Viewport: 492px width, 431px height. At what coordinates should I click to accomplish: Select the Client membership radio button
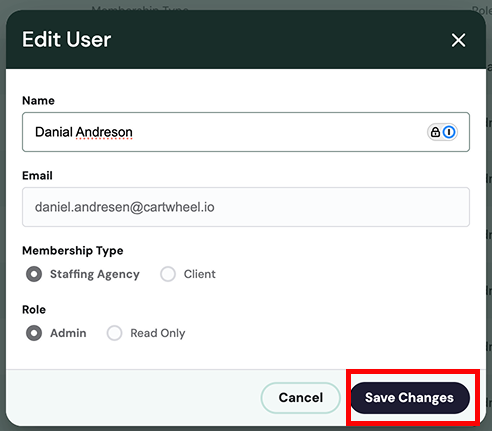click(x=168, y=274)
